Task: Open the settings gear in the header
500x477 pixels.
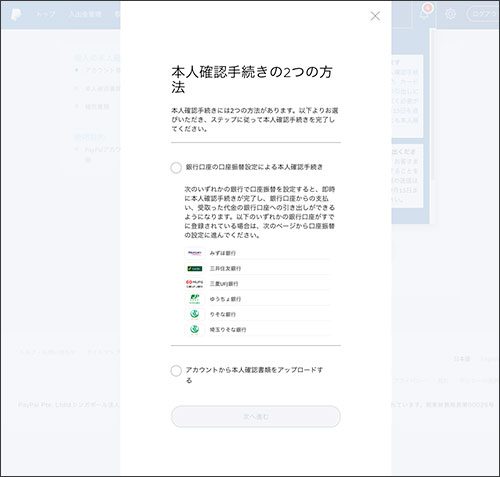Action: point(450,14)
